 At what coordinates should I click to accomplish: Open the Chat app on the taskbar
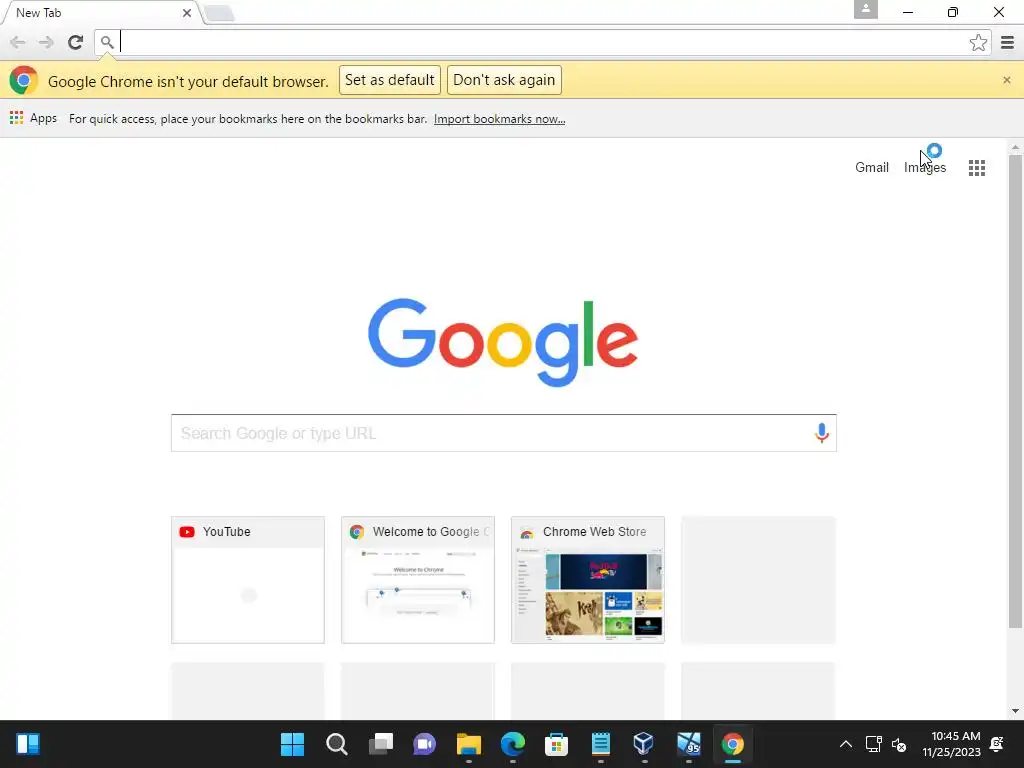(424, 744)
